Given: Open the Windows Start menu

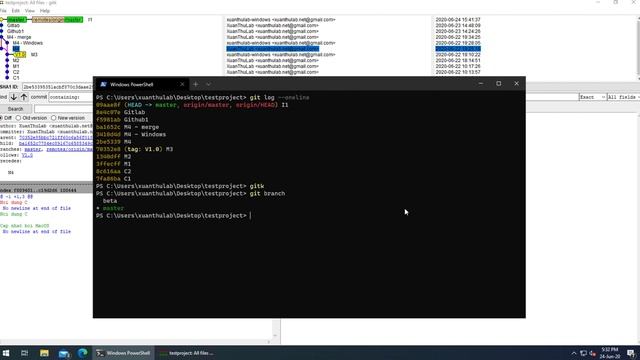Looking at the screenshot, I should (6, 353).
